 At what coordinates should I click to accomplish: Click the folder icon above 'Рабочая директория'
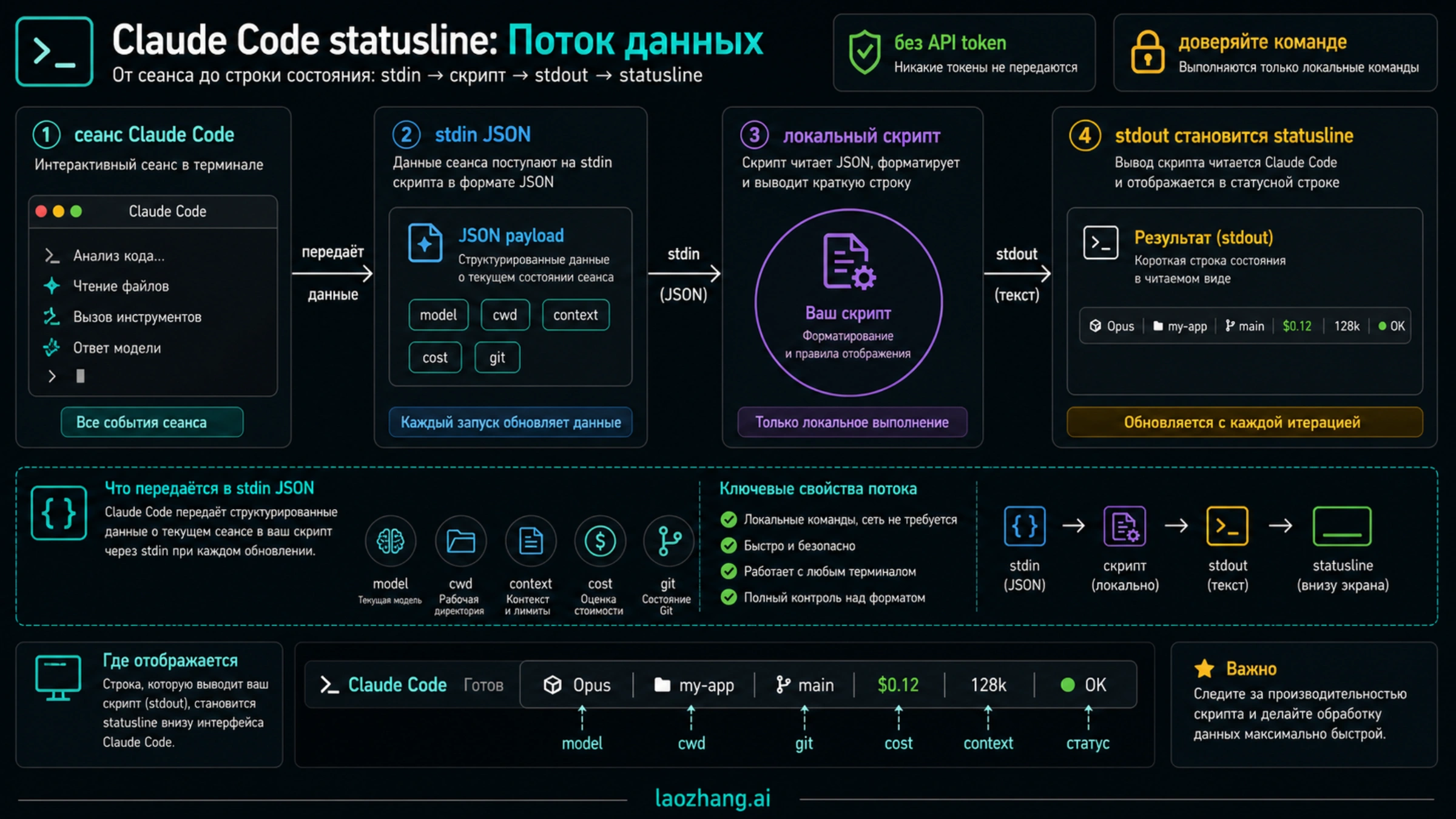[x=460, y=541]
